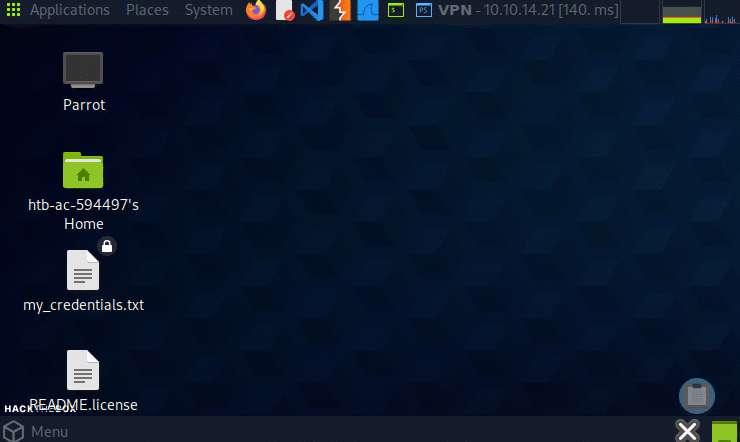Click the VPN 10.10.14.21 status indicator
Viewport: 740px width, 442px height.
click(521, 10)
